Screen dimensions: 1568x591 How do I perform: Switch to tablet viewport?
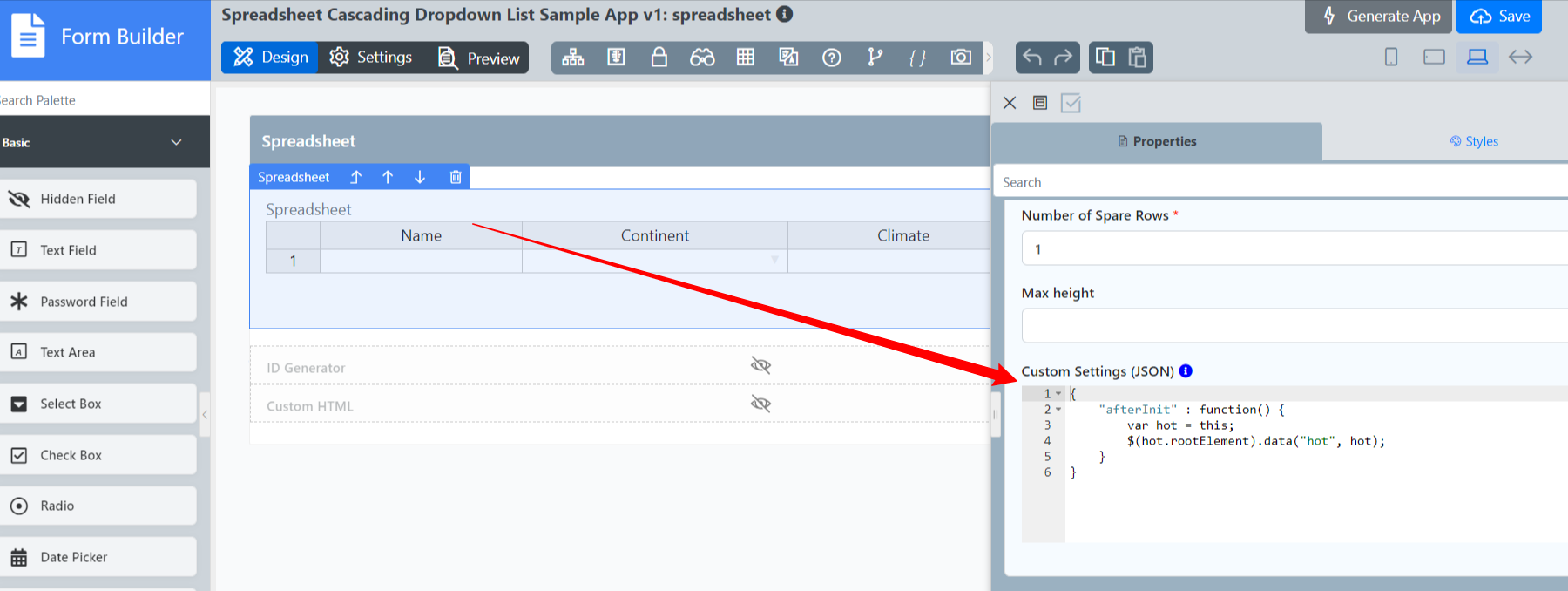[1434, 57]
